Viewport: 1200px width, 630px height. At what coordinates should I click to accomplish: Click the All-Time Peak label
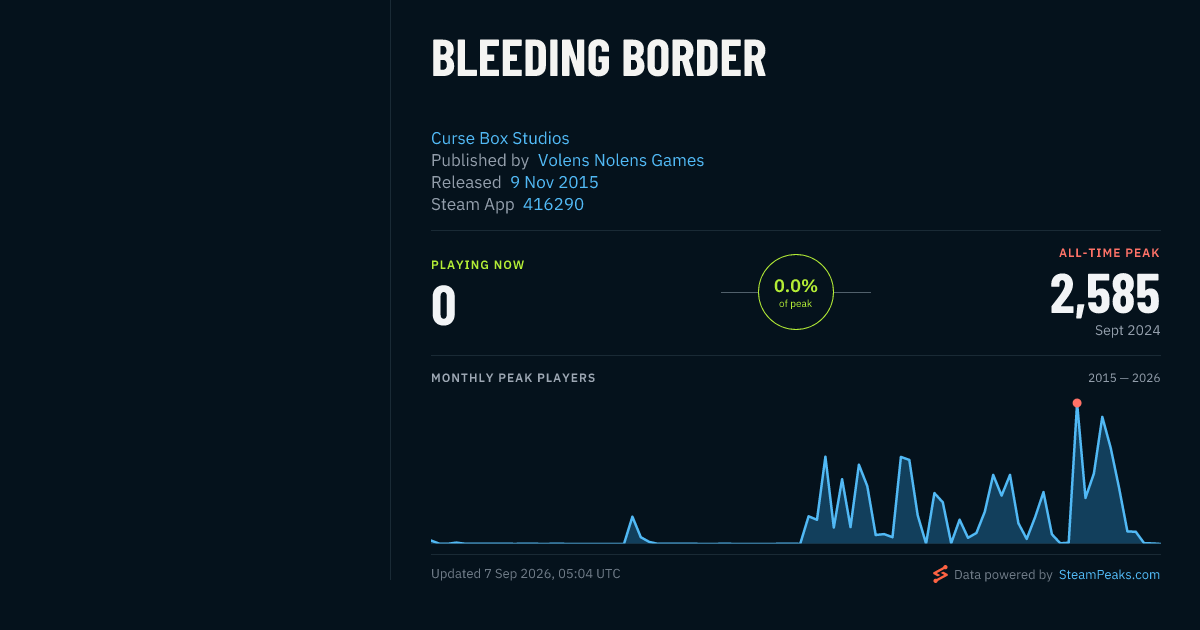(x=1109, y=253)
